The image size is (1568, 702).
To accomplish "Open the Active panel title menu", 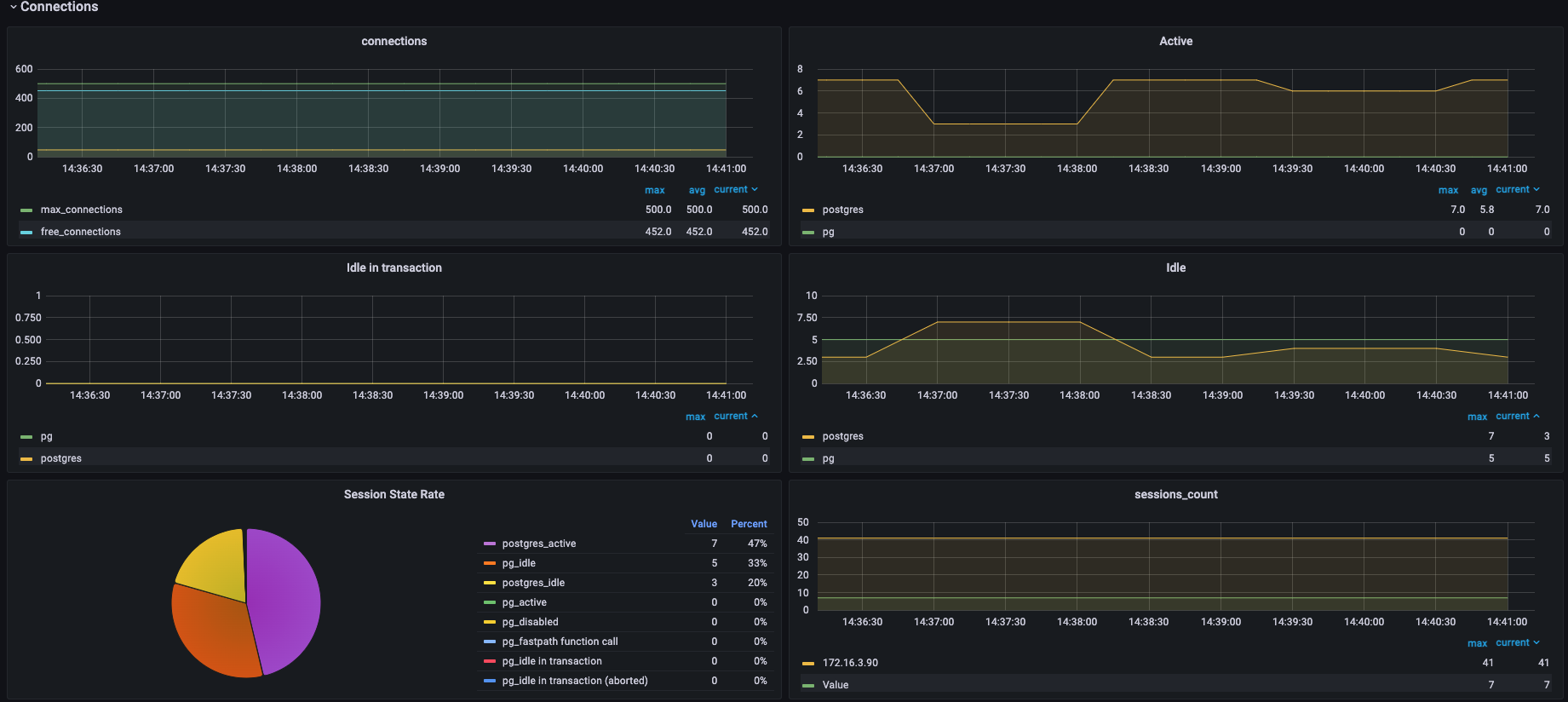I will (1175, 41).
